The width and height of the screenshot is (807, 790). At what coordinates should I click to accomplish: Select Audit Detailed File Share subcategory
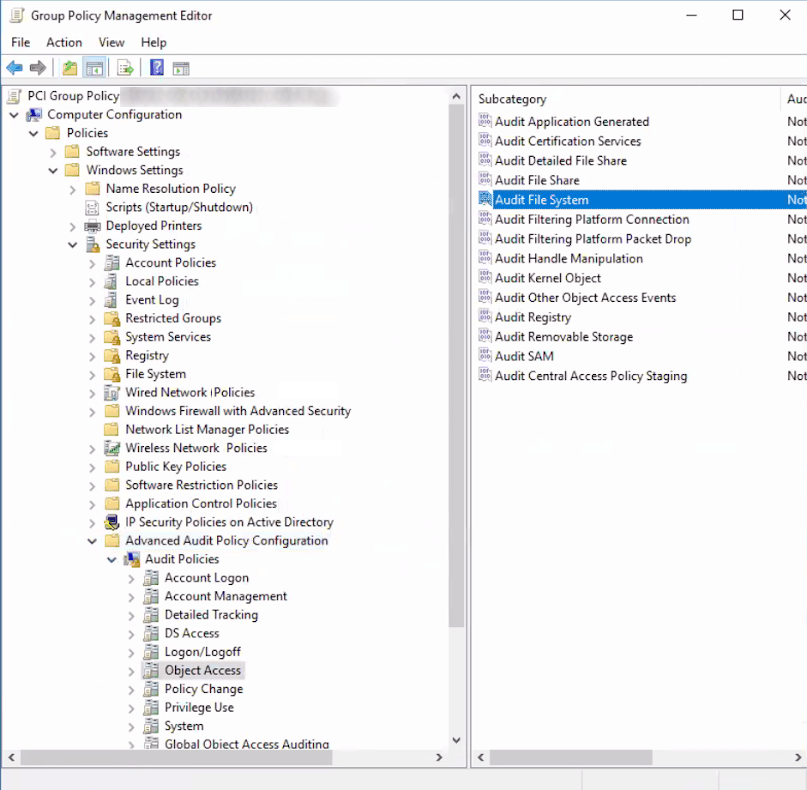pyautogui.click(x=560, y=161)
